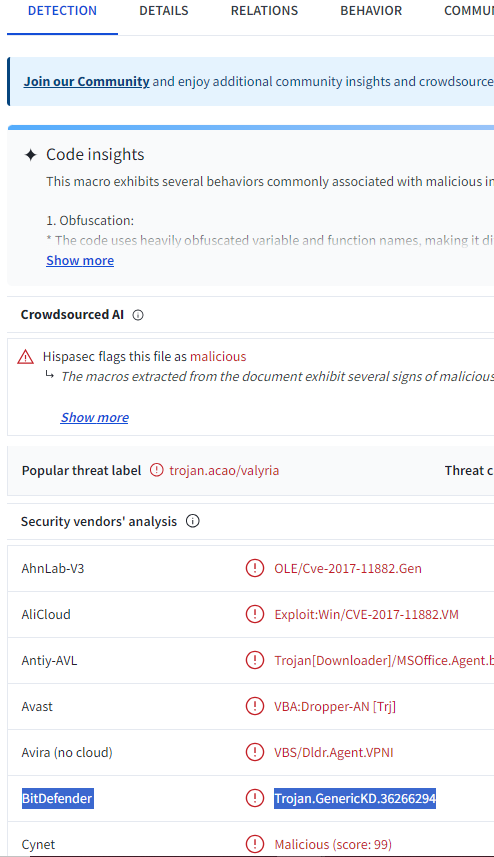Click Antiy-AVL detection alert icon
The width and height of the screenshot is (494, 857).
click(255, 660)
